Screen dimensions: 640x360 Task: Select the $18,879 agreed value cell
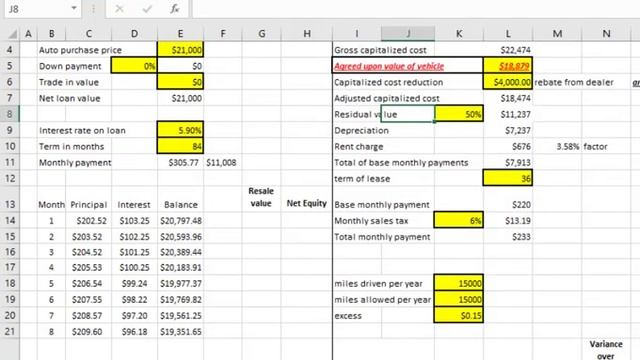coord(508,66)
